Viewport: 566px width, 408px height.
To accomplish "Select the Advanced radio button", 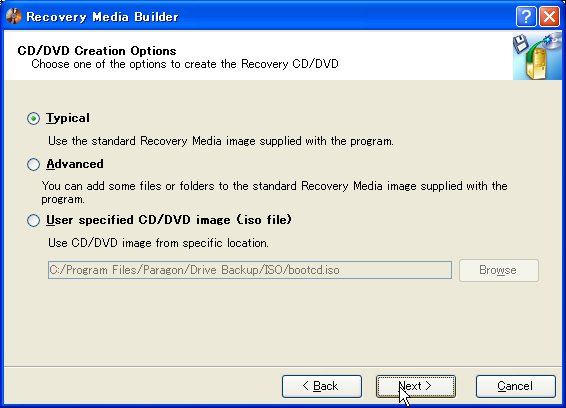I will (x=33, y=164).
